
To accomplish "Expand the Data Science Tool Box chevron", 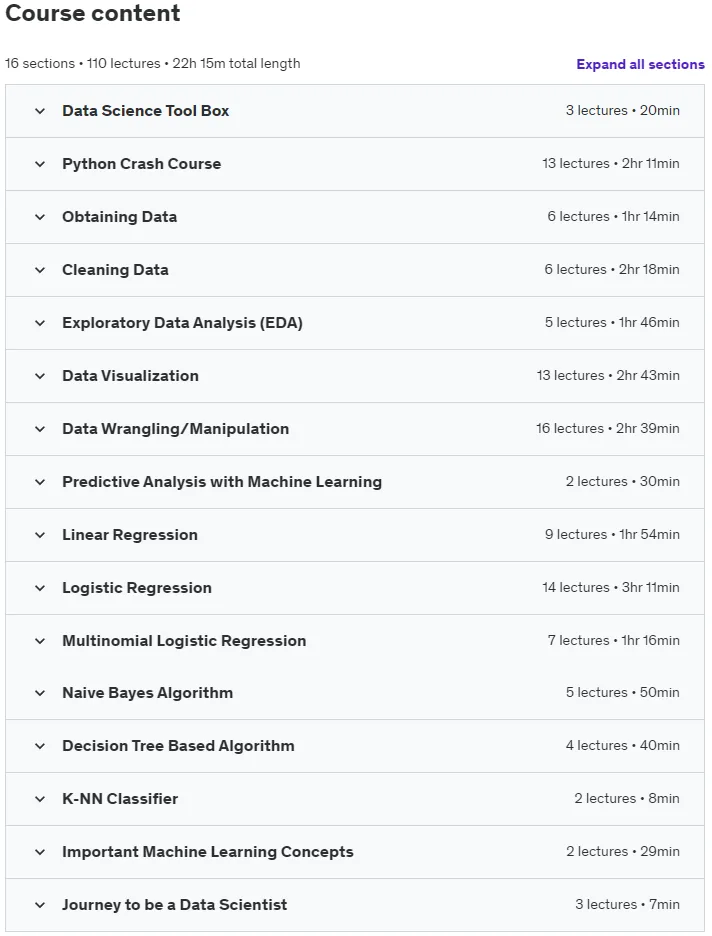I will (40, 111).
